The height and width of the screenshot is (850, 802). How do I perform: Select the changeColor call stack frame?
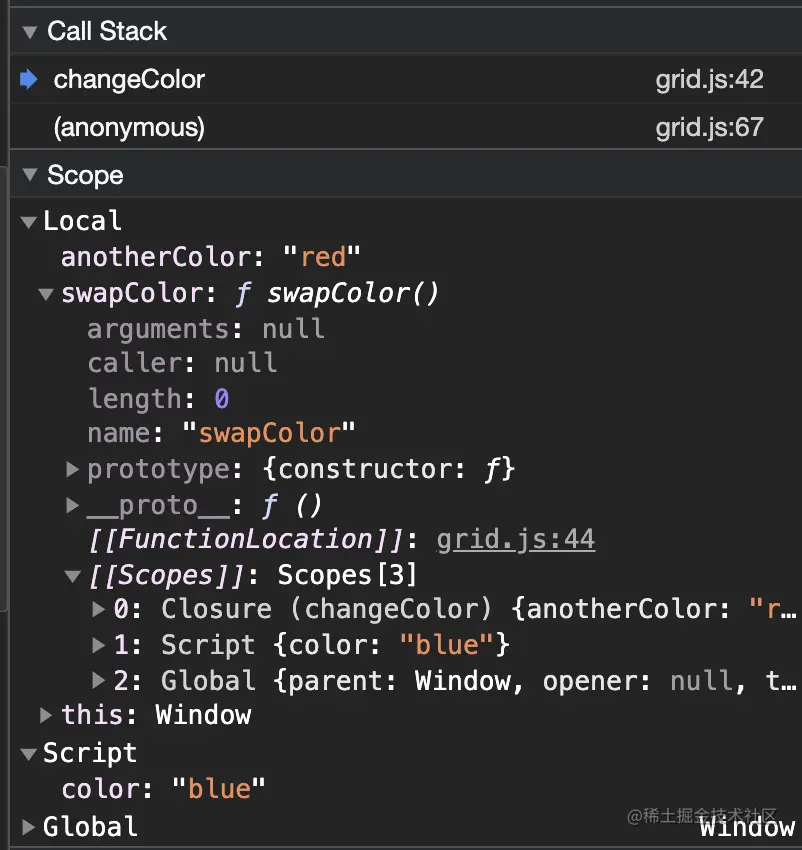click(x=129, y=80)
